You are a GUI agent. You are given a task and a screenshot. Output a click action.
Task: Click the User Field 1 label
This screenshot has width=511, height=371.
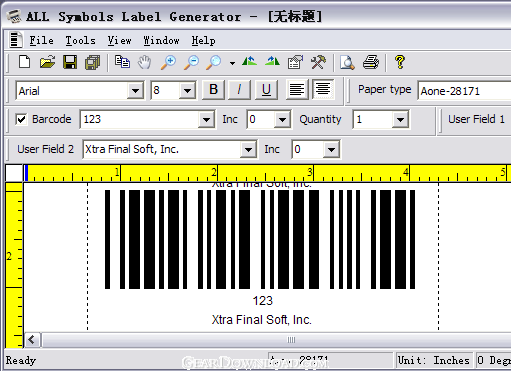477,119
